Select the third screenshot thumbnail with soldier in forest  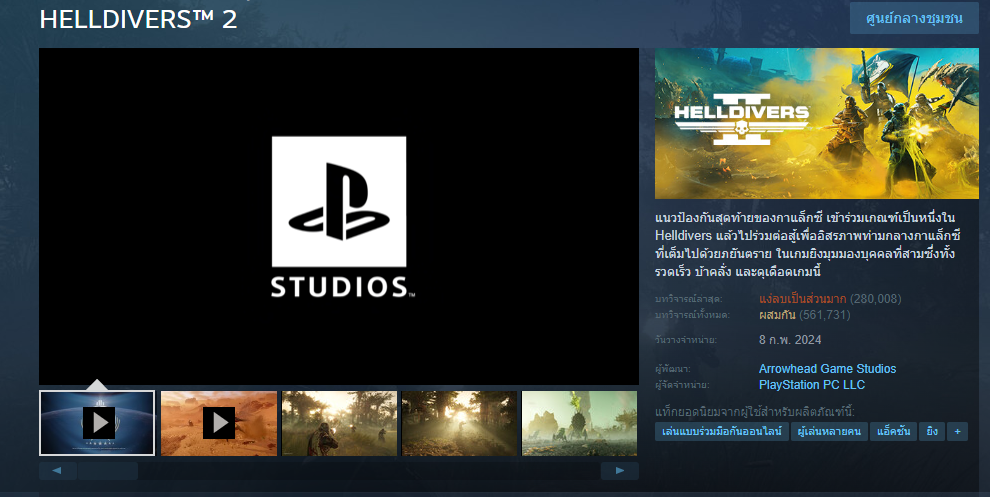point(339,423)
